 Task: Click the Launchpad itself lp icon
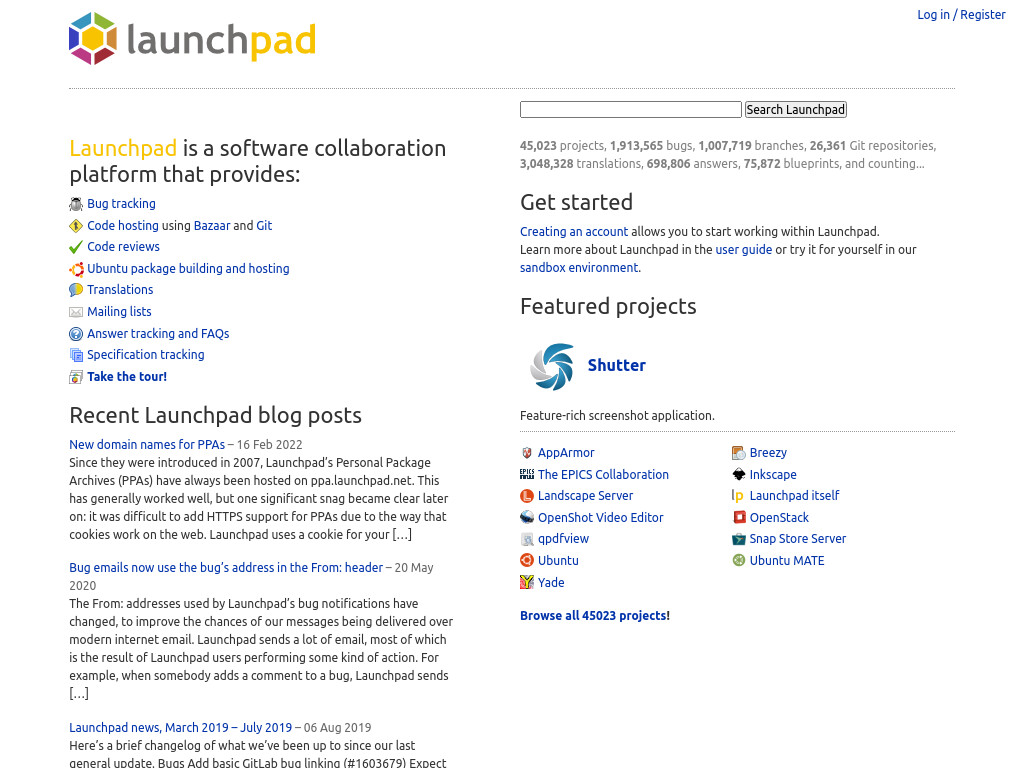click(738, 496)
